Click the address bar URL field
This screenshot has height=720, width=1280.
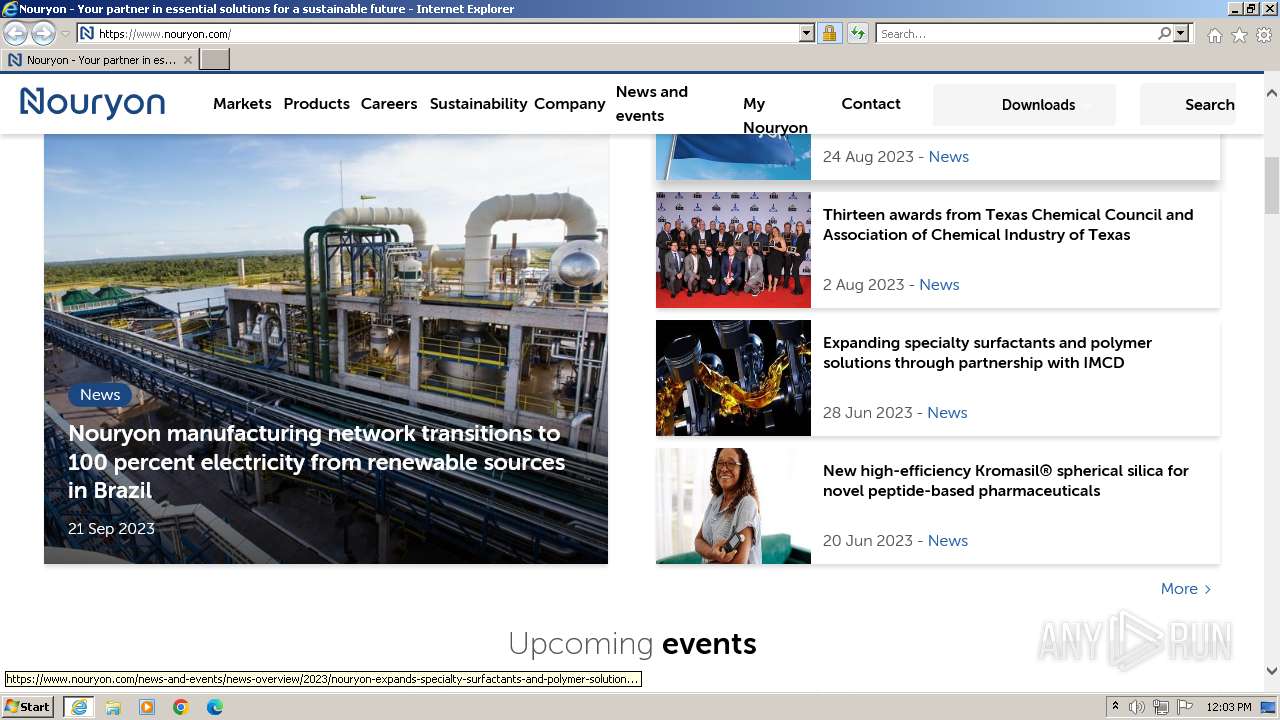(445, 33)
